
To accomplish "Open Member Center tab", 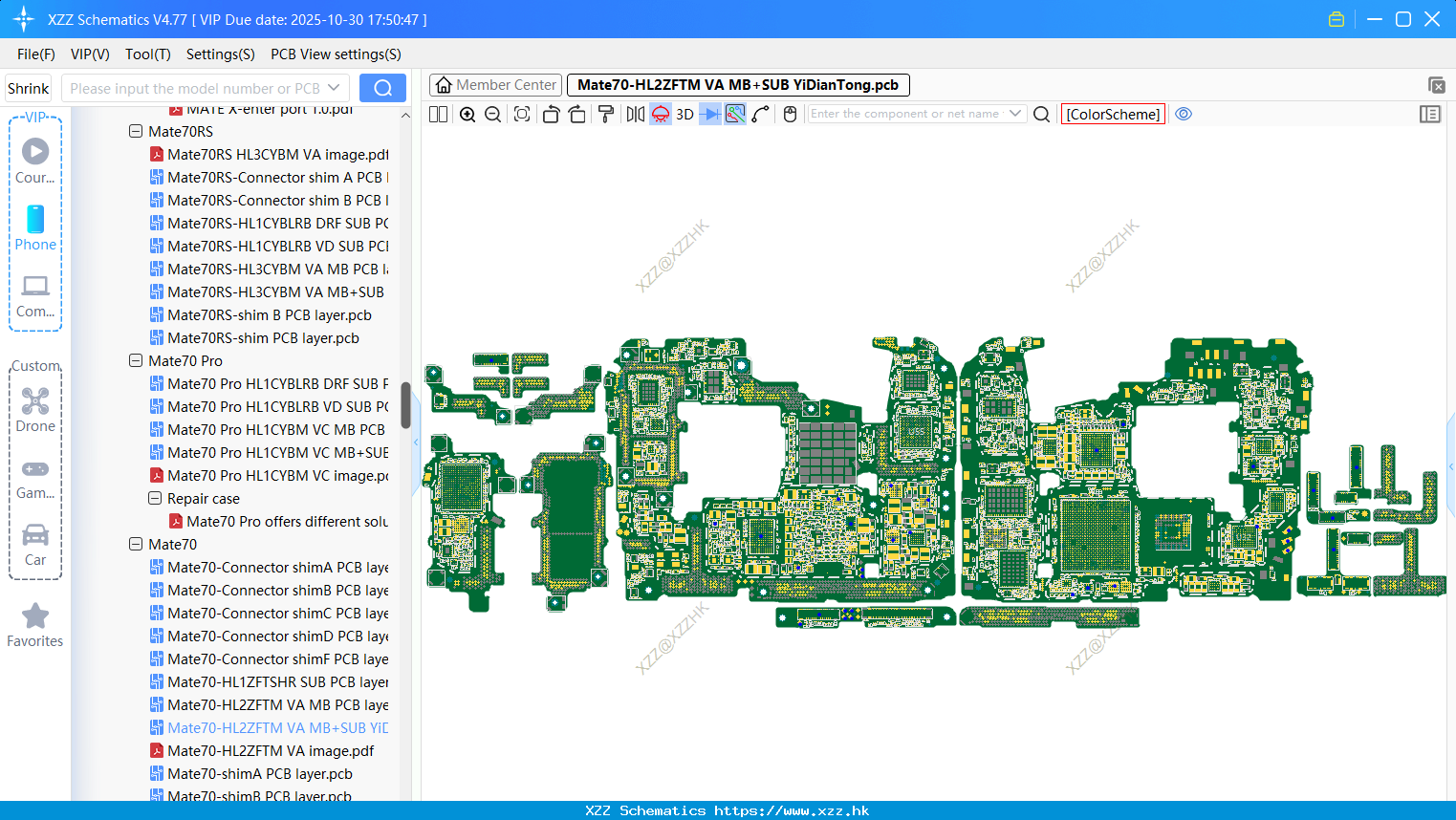I will point(494,85).
